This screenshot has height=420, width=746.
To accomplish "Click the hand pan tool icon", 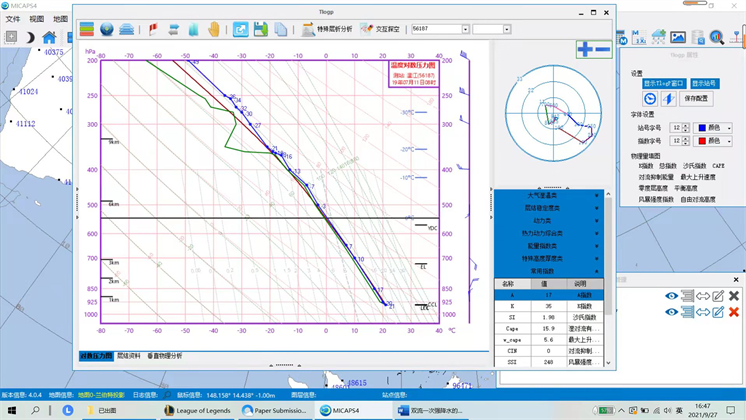I will coord(214,30).
